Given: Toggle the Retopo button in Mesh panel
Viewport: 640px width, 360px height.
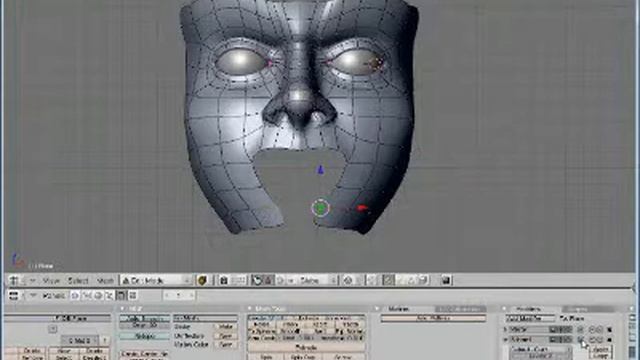Looking at the screenshot, I should [144, 336].
